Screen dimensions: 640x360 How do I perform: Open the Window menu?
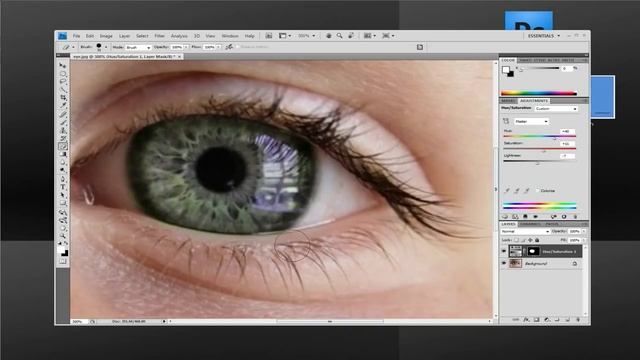230,36
